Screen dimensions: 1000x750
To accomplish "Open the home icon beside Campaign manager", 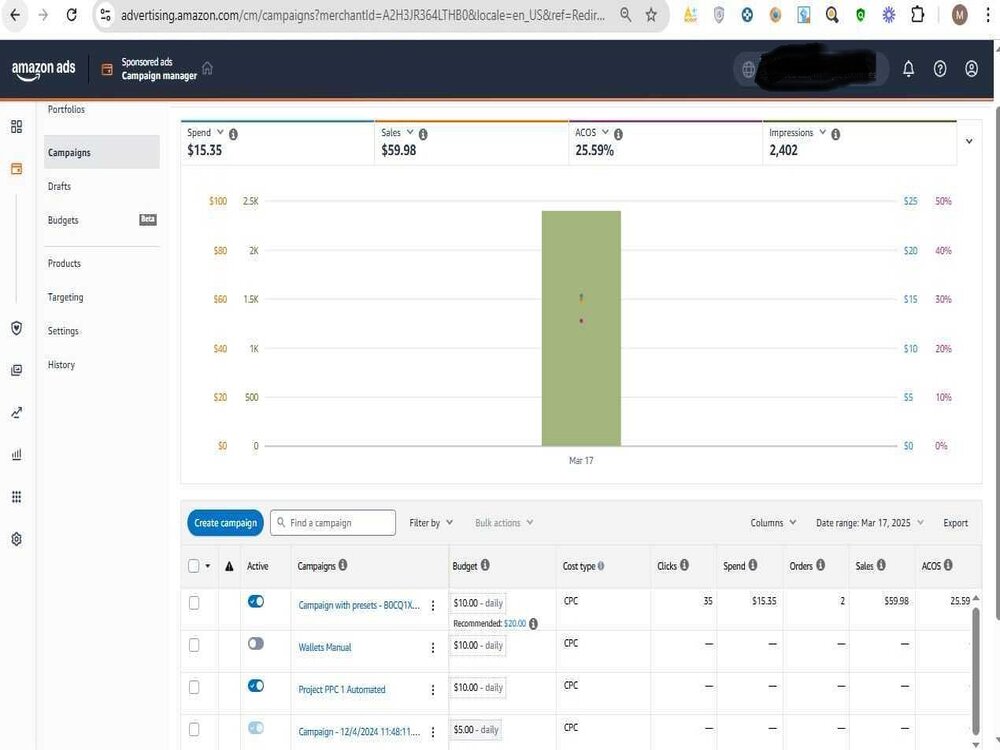I will 207,68.
